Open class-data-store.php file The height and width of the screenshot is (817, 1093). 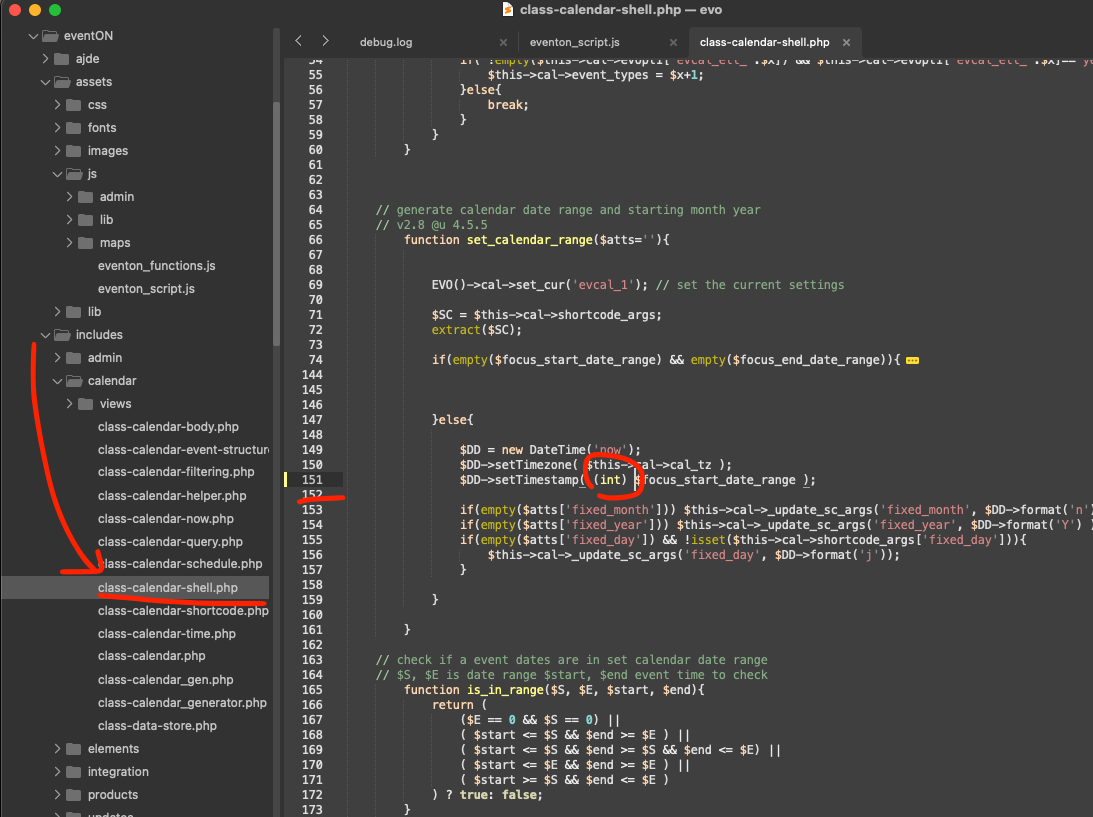(x=157, y=726)
